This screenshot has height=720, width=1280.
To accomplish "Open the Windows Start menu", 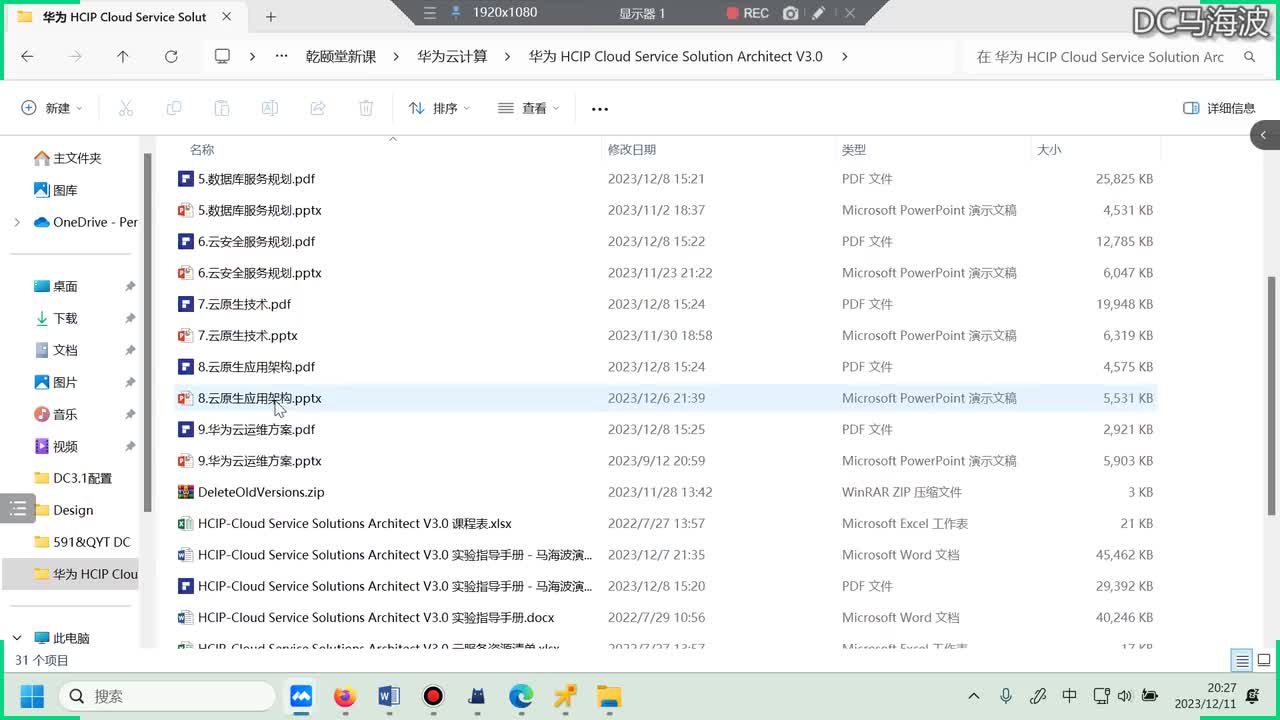I will pyautogui.click(x=32, y=696).
